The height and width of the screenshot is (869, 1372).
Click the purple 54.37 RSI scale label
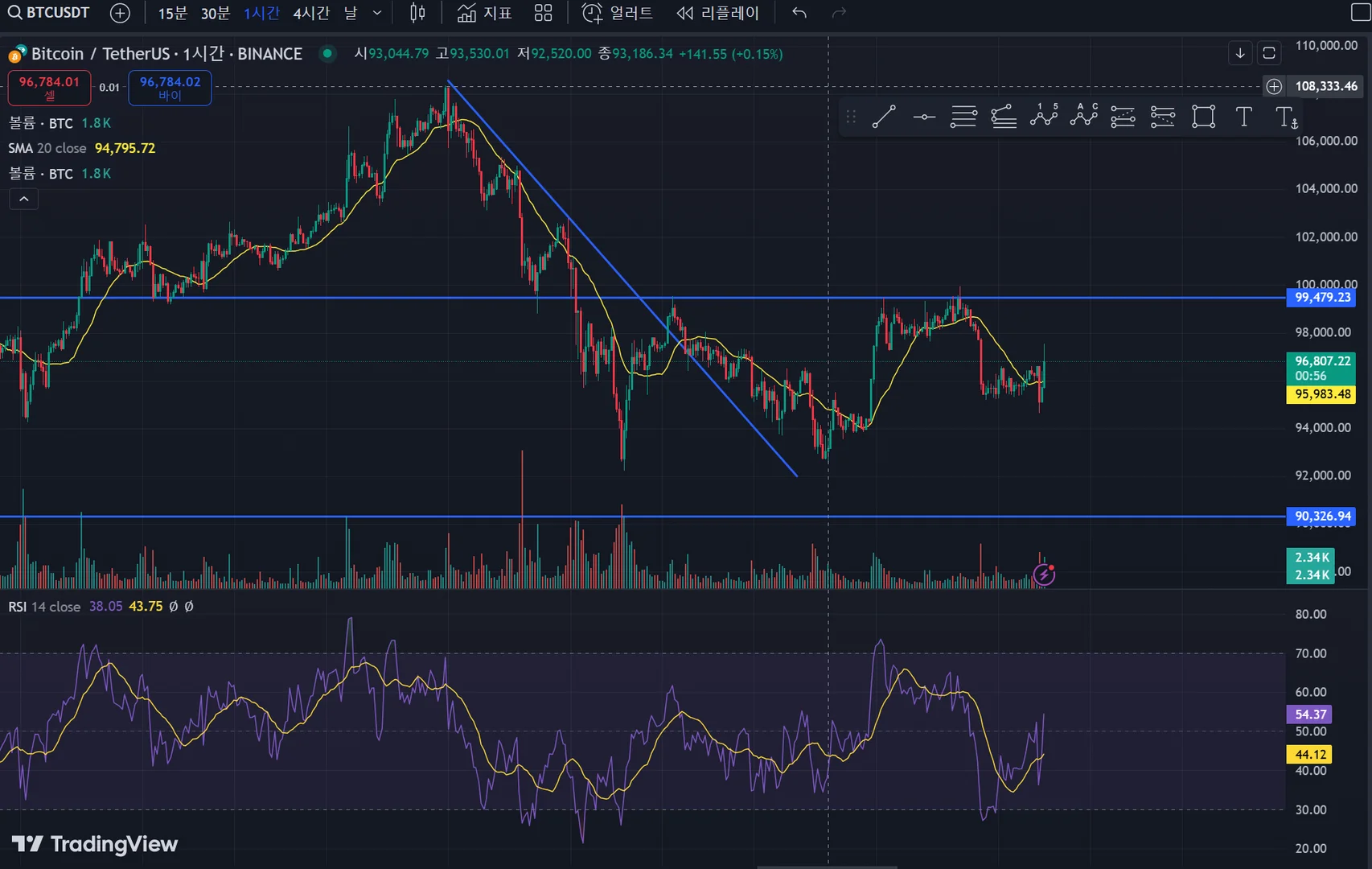(x=1310, y=715)
